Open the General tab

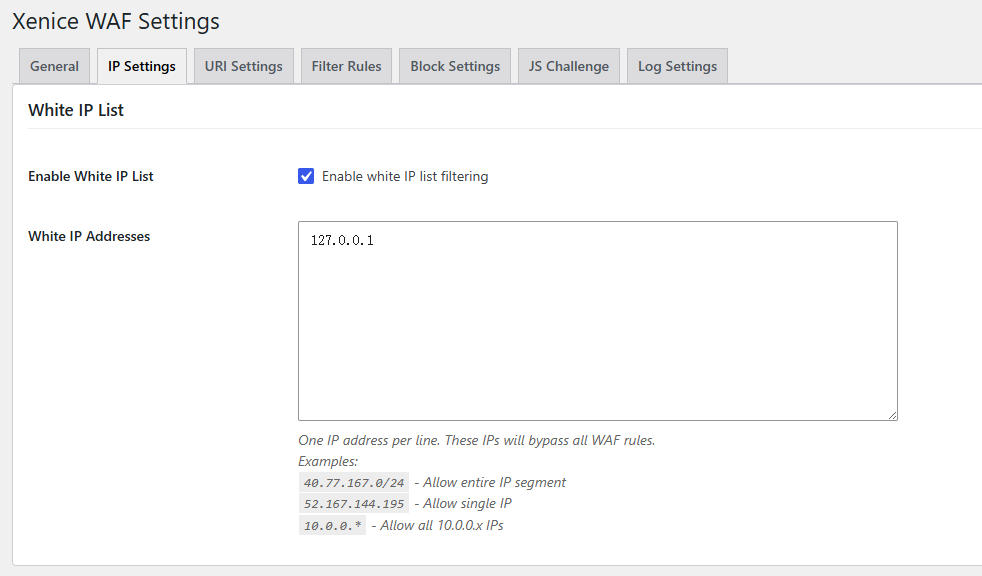54,66
